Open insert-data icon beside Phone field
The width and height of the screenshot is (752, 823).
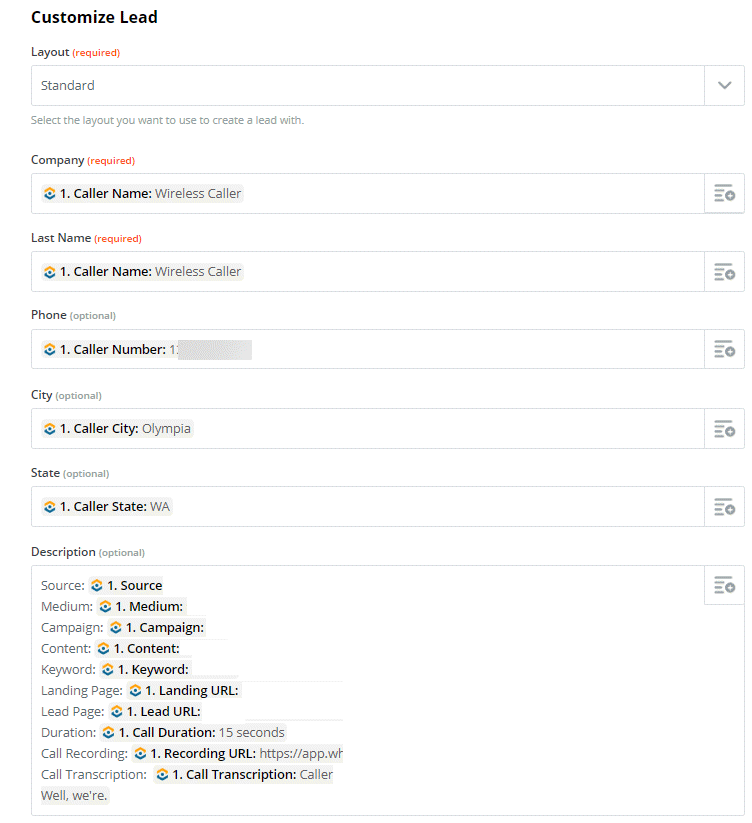point(724,350)
